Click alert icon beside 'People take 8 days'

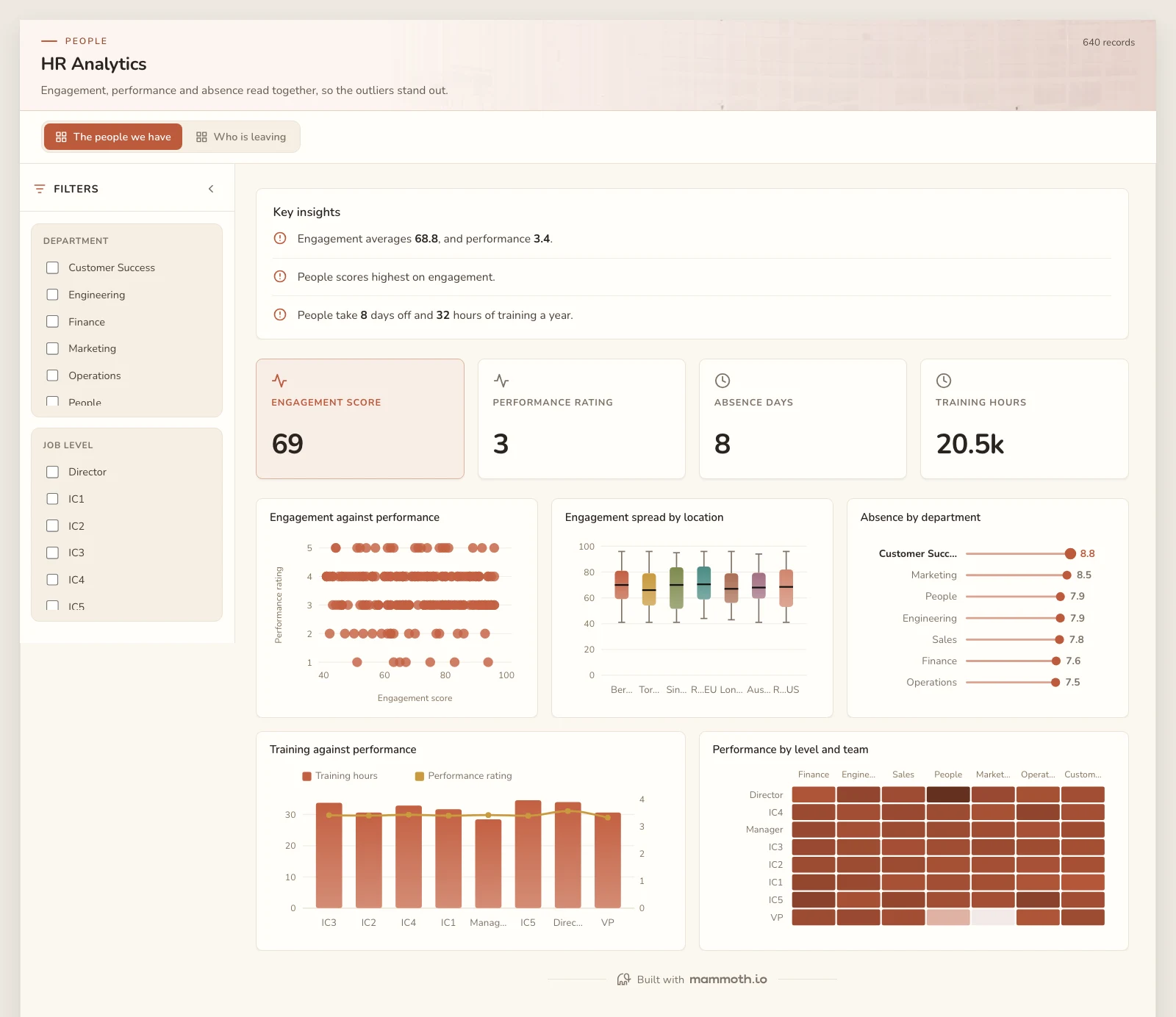click(280, 315)
